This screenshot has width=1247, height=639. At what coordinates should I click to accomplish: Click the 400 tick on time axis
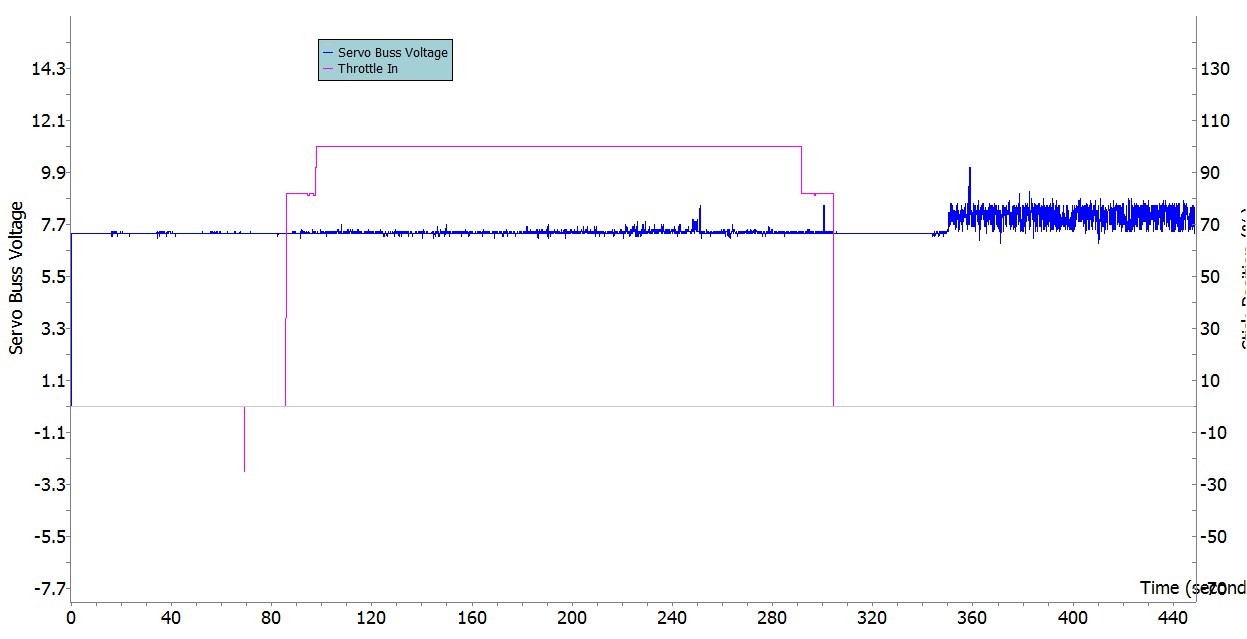pyautogui.click(x=1074, y=617)
